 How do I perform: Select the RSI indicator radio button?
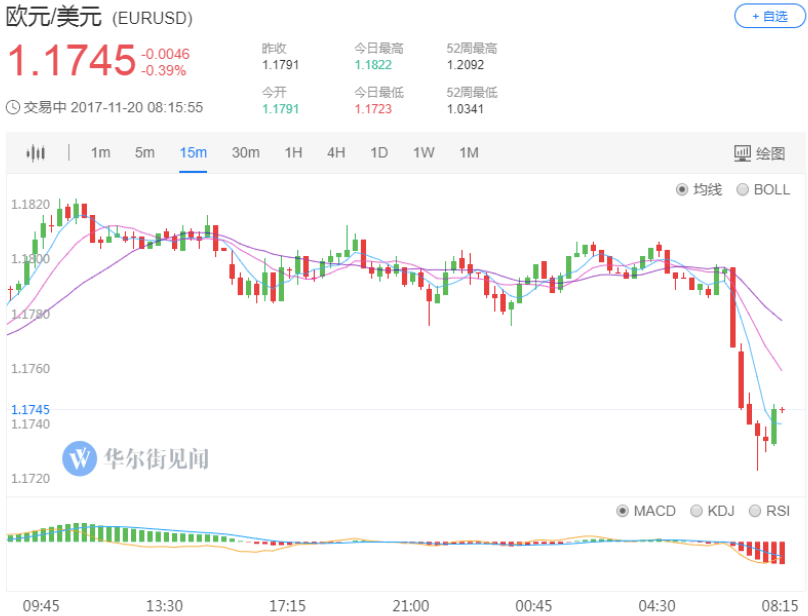tap(755, 511)
